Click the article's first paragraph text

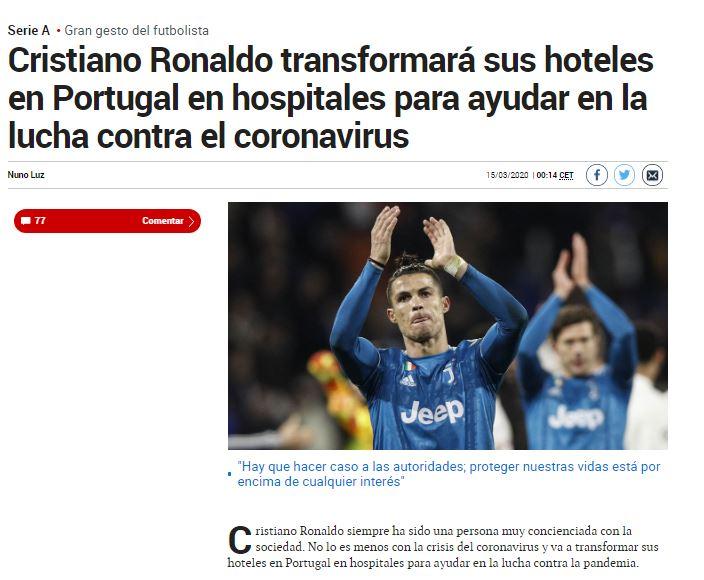pyautogui.click(x=443, y=547)
